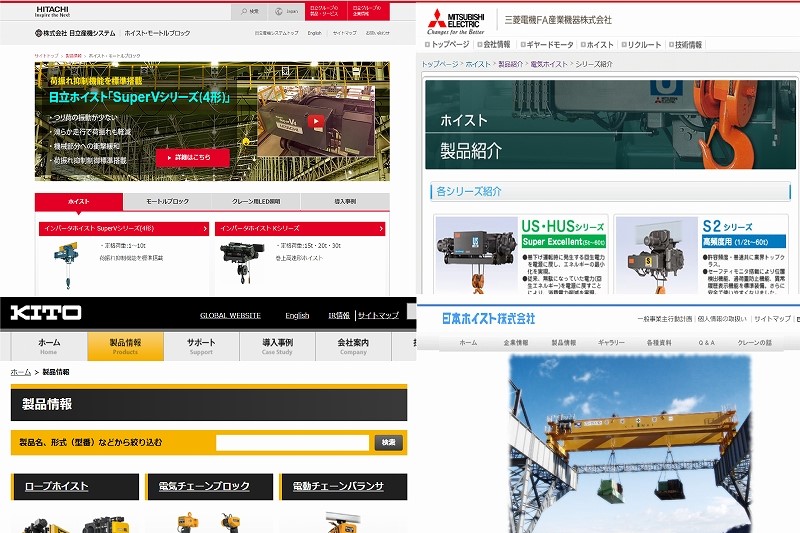This screenshot has width=800, height=533.
Task: Switch to the モートルブロック tab
Action: (x=167, y=201)
